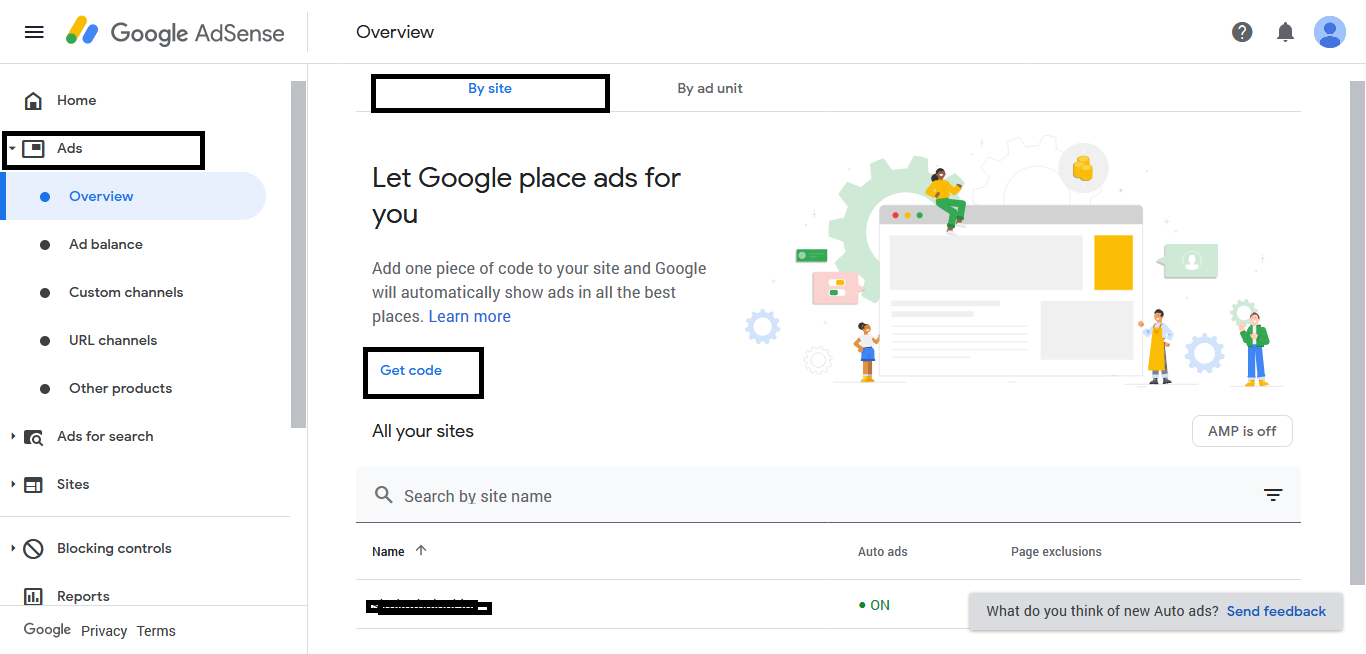1366x654 pixels.
Task: Click the sidebar vertical scrollbar
Action: (298, 250)
